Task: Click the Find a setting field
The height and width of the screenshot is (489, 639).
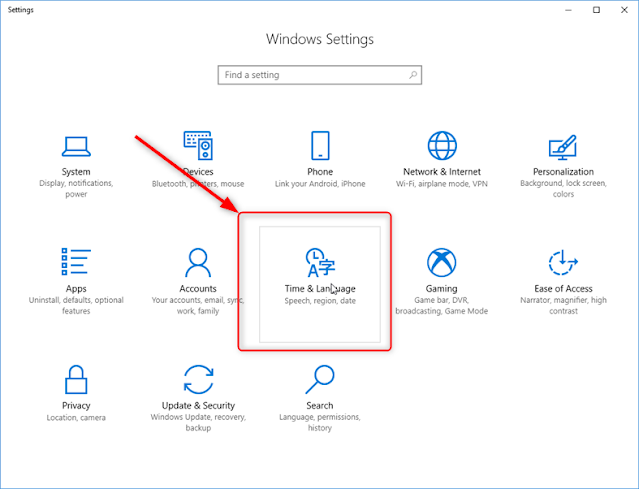Action: coord(320,75)
